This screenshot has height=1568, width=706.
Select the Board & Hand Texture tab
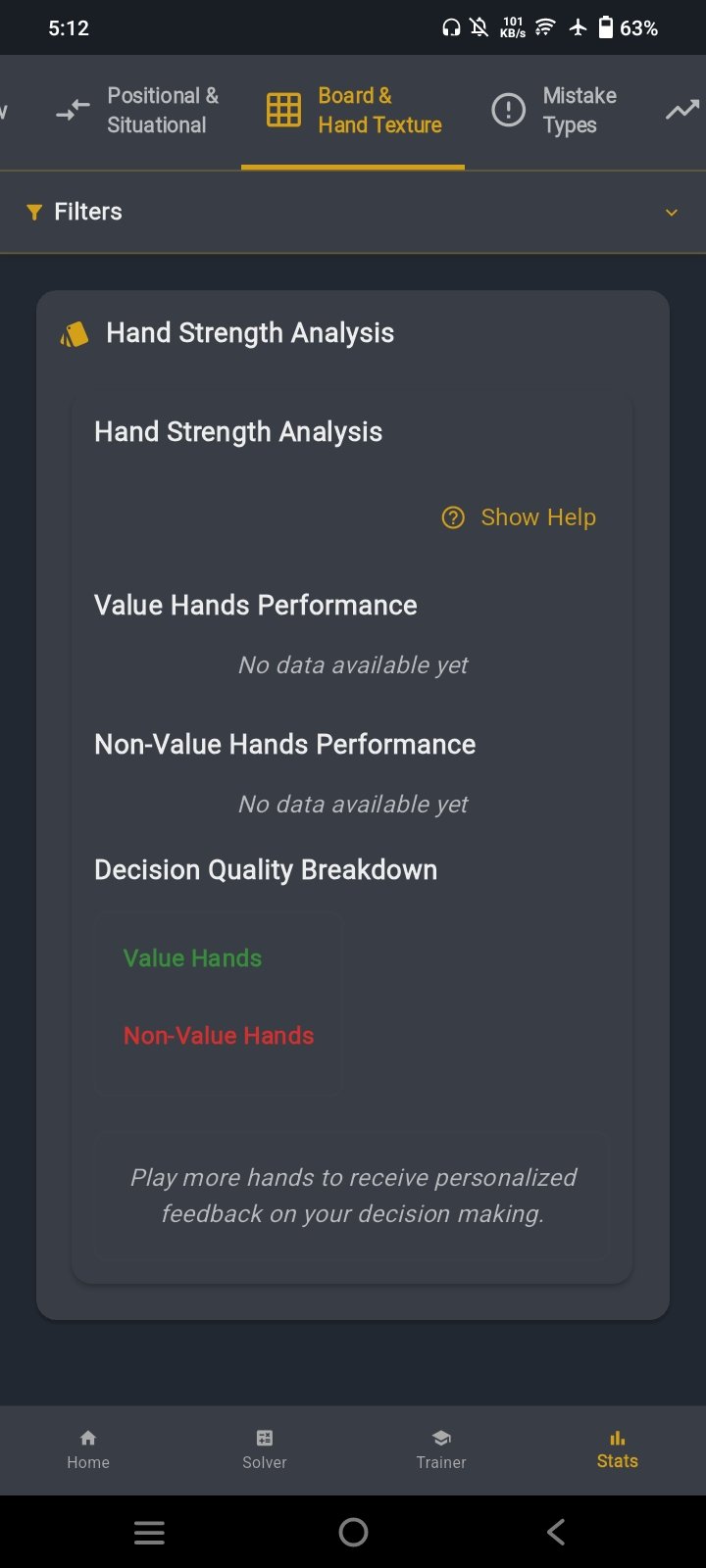pos(353,111)
